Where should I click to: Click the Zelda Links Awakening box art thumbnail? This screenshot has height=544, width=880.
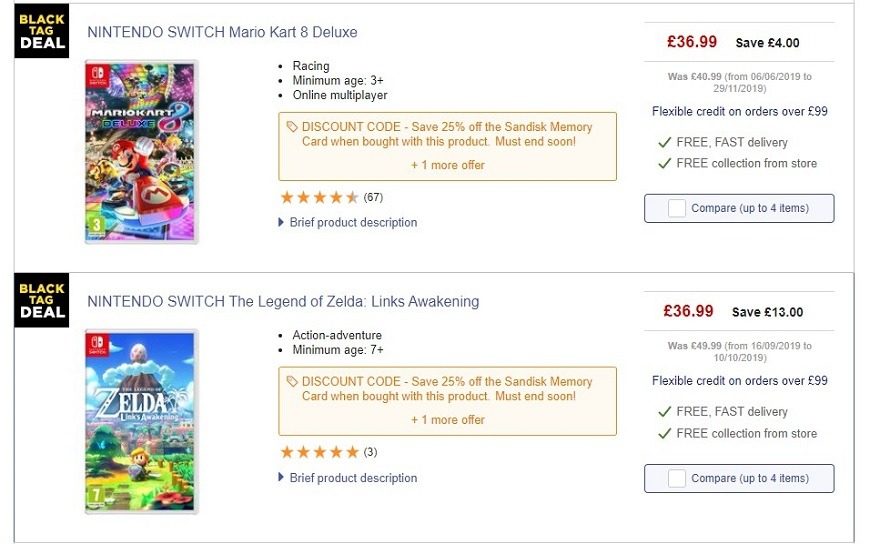pyautogui.click(x=141, y=422)
